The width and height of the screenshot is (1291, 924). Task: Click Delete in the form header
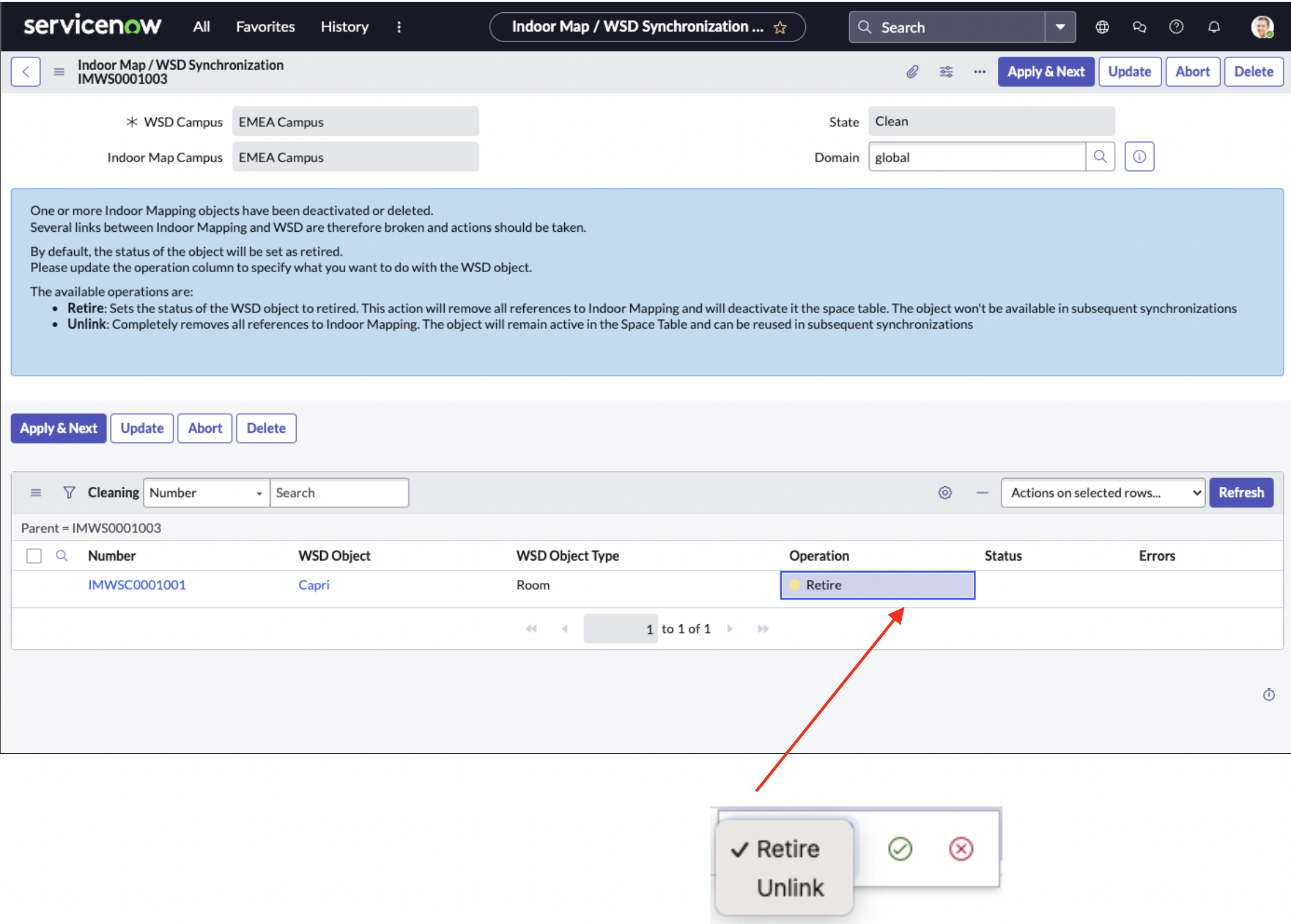[x=1254, y=71]
